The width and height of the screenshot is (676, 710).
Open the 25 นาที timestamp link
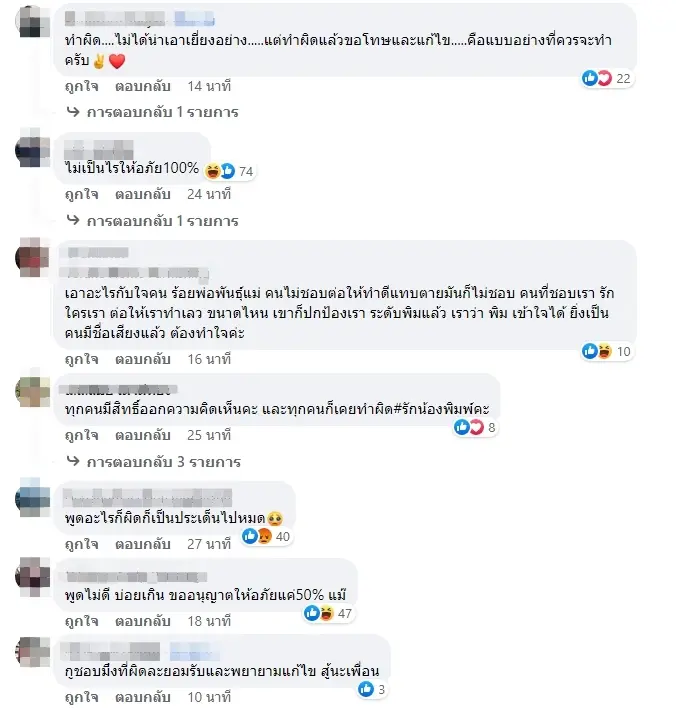click(209, 435)
